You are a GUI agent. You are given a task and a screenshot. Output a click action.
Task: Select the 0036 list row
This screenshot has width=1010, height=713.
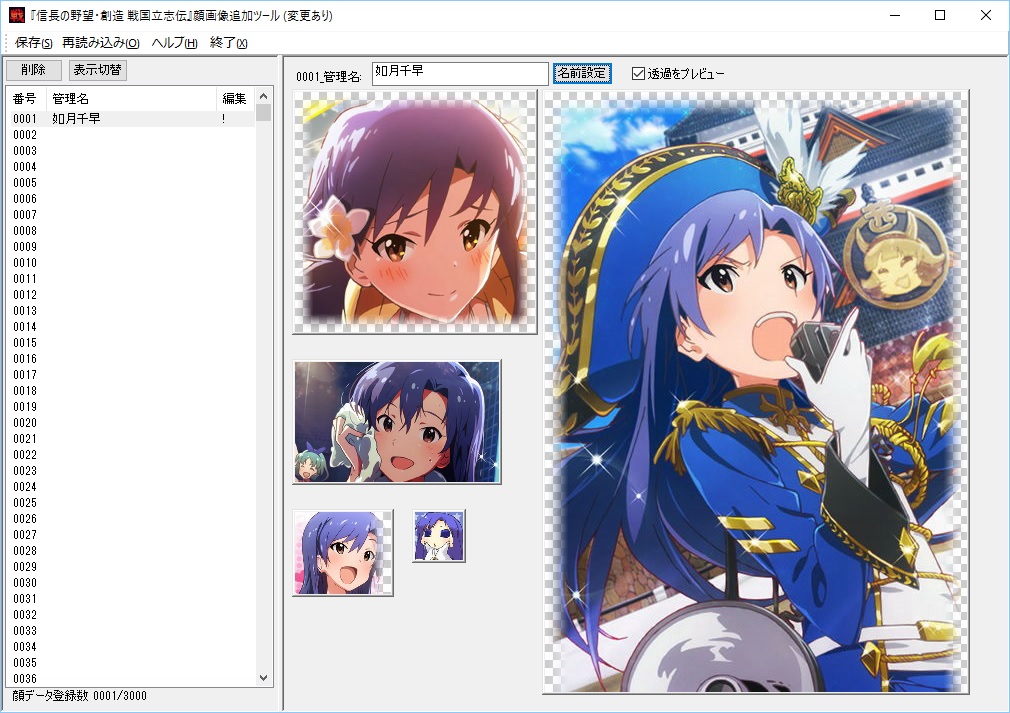tap(131, 678)
